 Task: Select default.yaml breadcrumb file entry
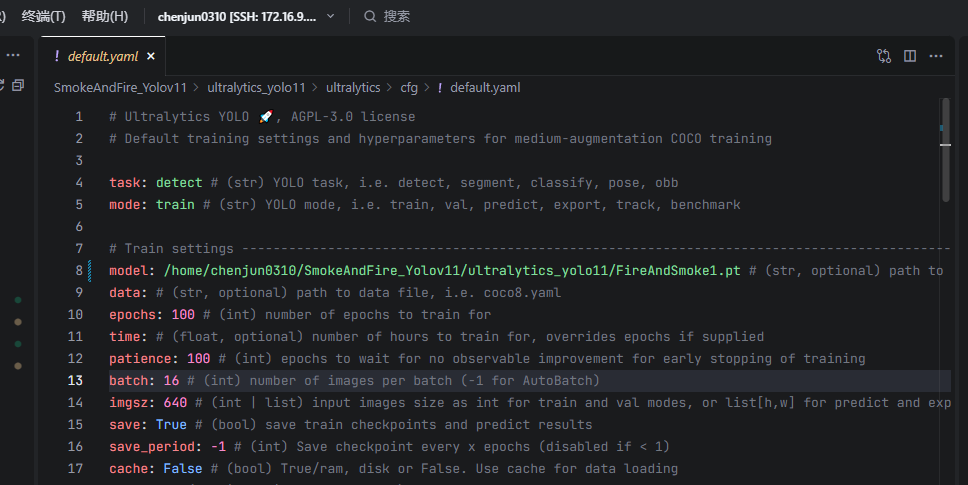point(485,88)
